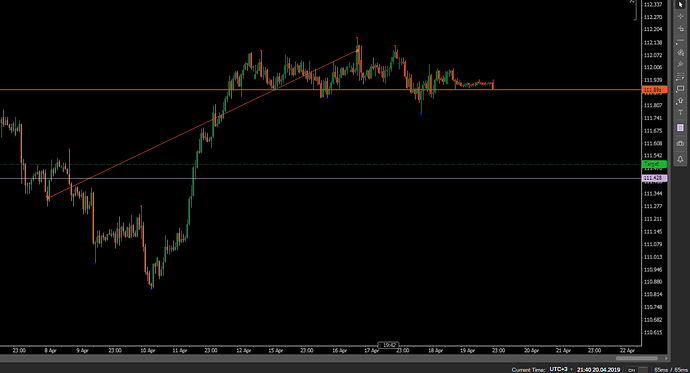690x373 pixels.
Task: Select the purple 111.428 price level label
Action: click(654, 178)
